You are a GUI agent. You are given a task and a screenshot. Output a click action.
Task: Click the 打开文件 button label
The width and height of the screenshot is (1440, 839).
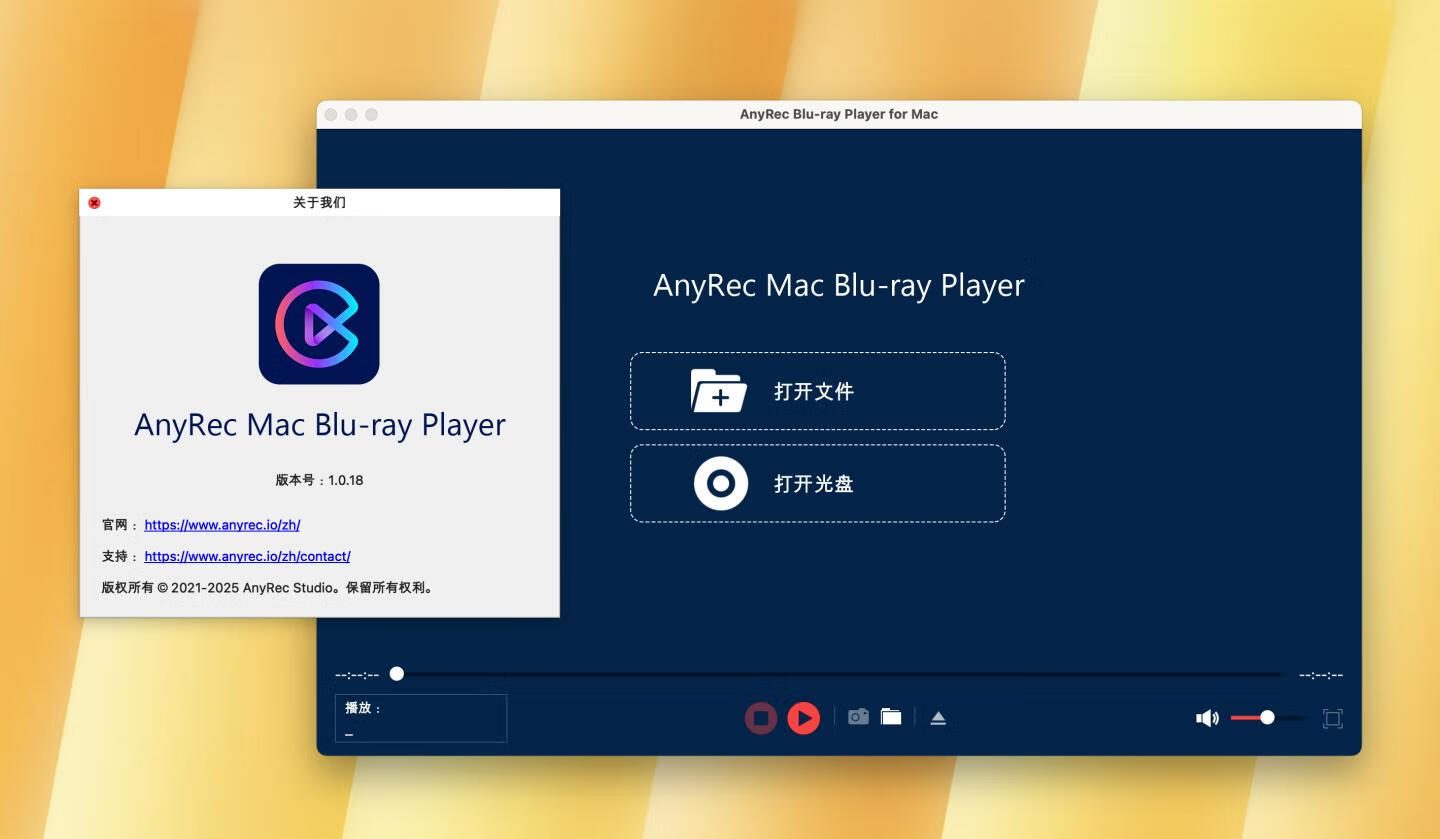[x=814, y=392]
